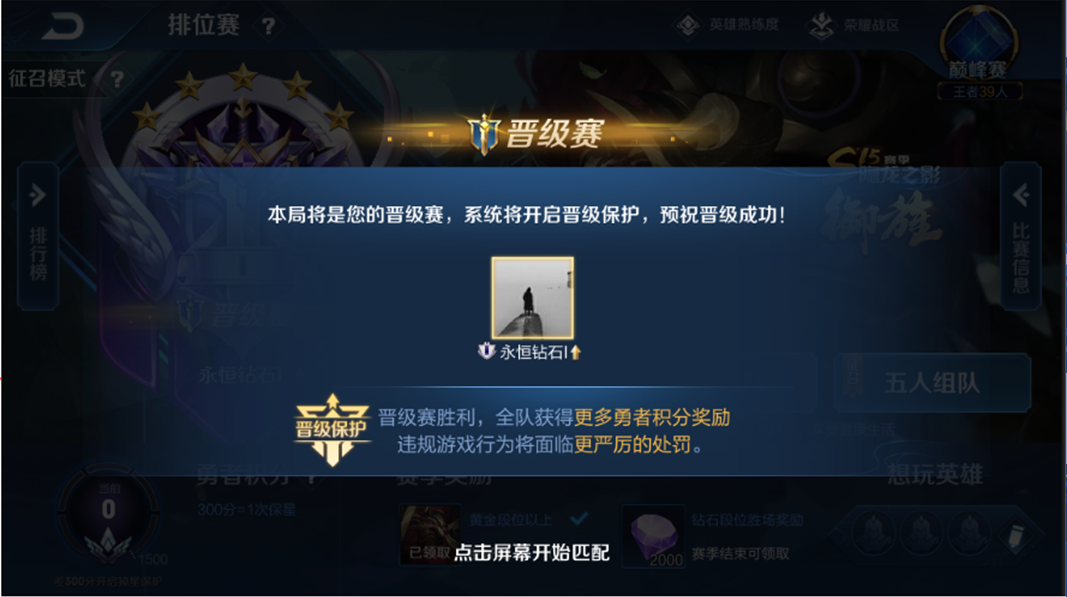Tap 点击屏幕开始匹配 to start matching
Viewport: 1067px width, 597px height.
[x=532, y=552]
